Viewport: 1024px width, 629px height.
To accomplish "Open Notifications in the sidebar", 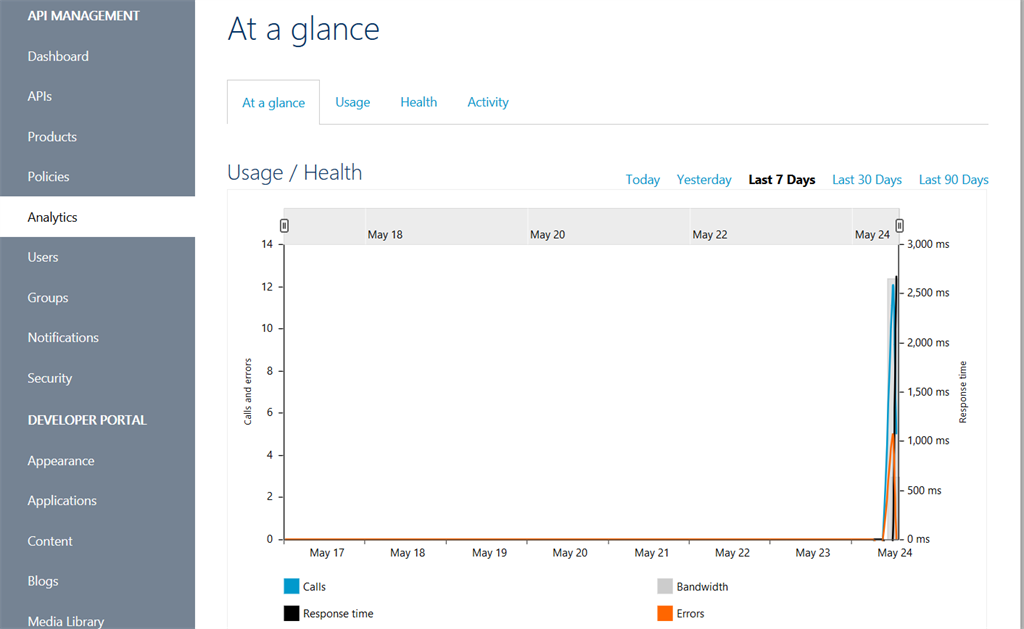I will [x=63, y=337].
